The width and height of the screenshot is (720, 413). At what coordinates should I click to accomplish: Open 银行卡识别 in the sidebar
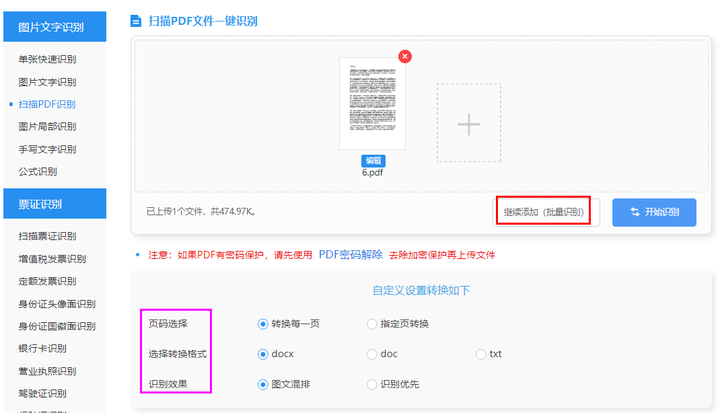coord(42,348)
